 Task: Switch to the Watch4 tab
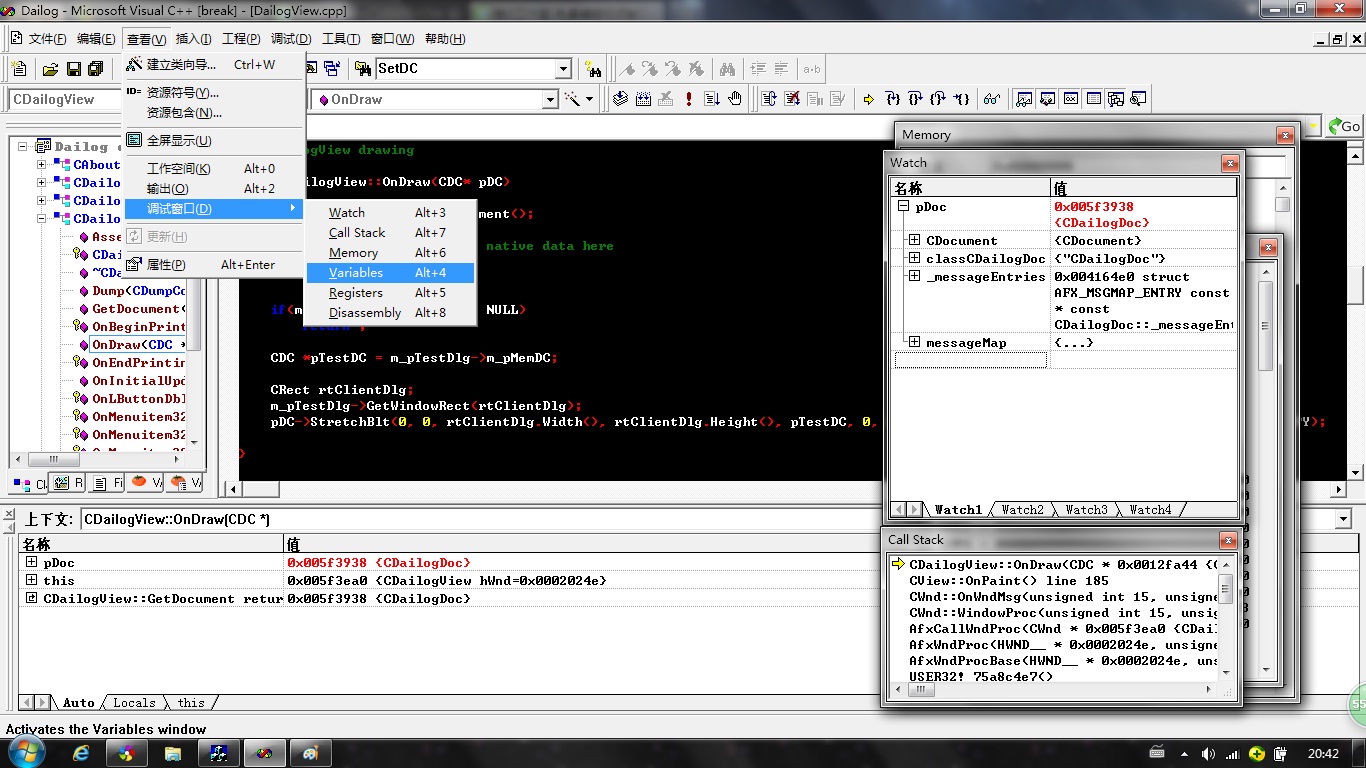pyautogui.click(x=1150, y=509)
